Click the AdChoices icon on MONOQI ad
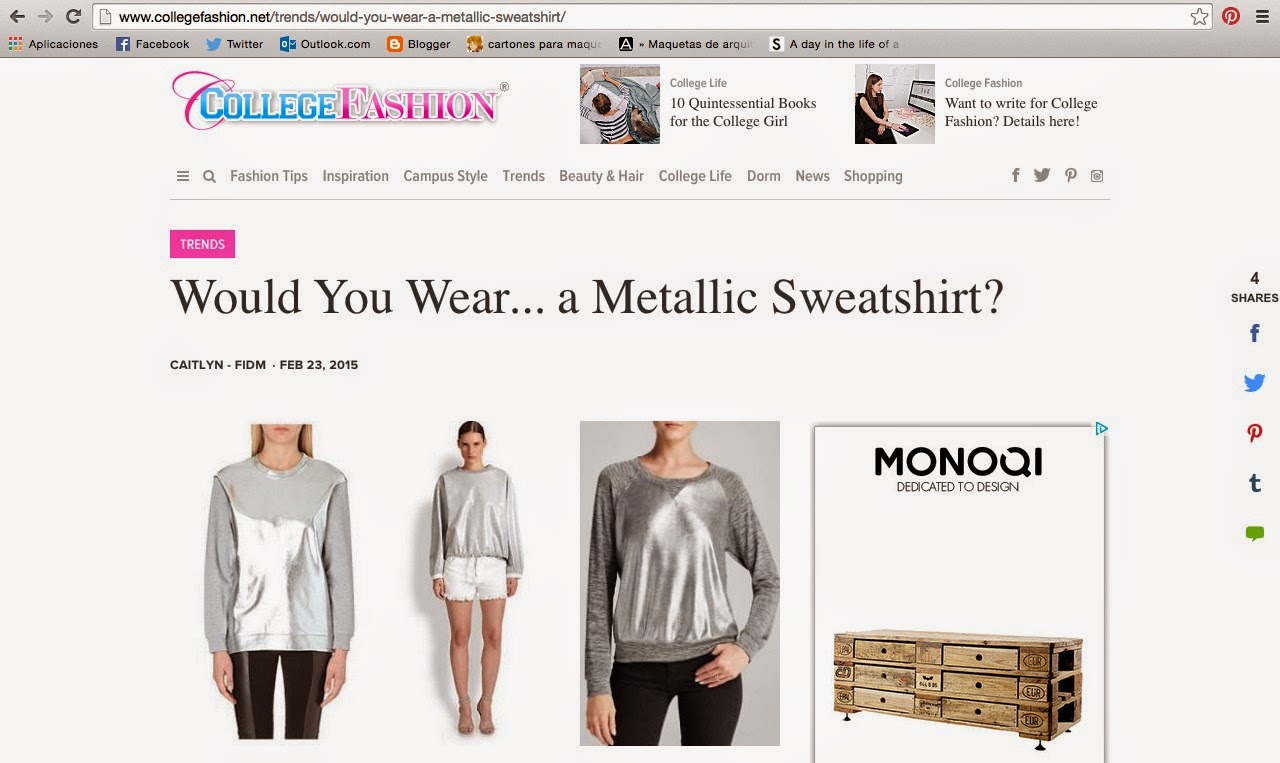This screenshot has width=1280, height=763. [x=1101, y=429]
